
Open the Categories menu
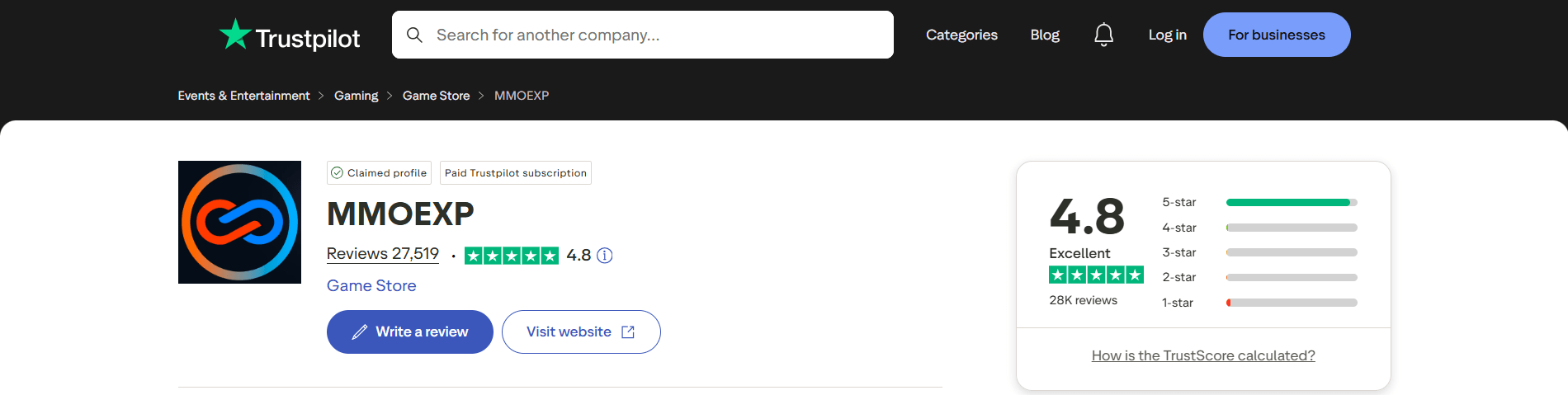[961, 35]
